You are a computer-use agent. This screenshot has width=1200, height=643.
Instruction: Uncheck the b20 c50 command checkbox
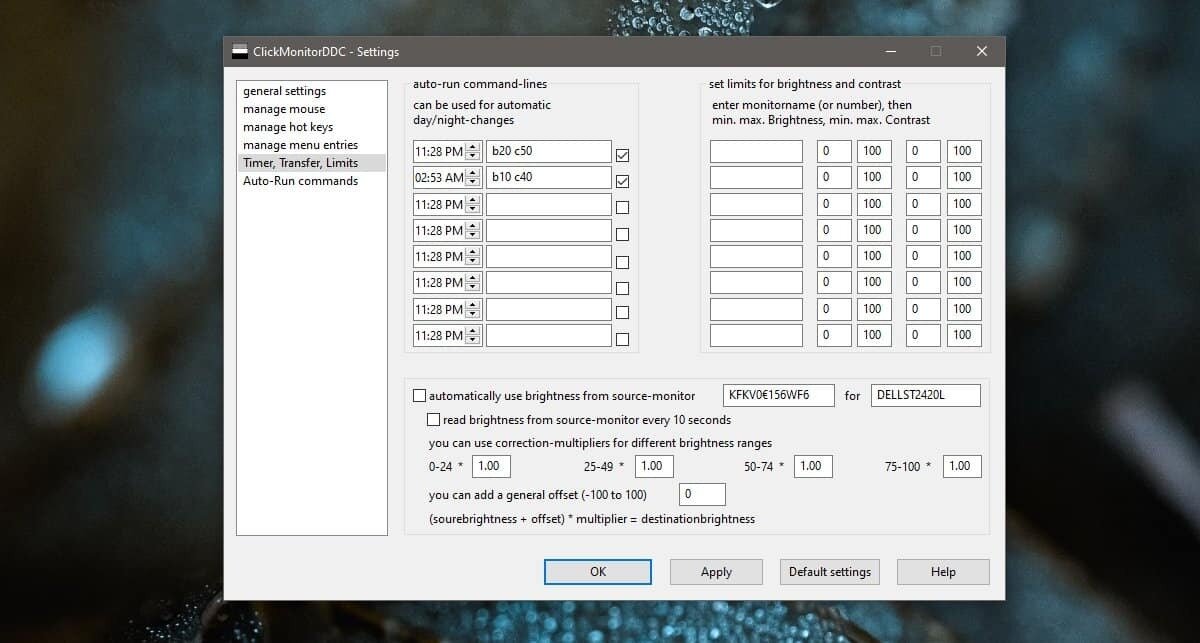623,156
